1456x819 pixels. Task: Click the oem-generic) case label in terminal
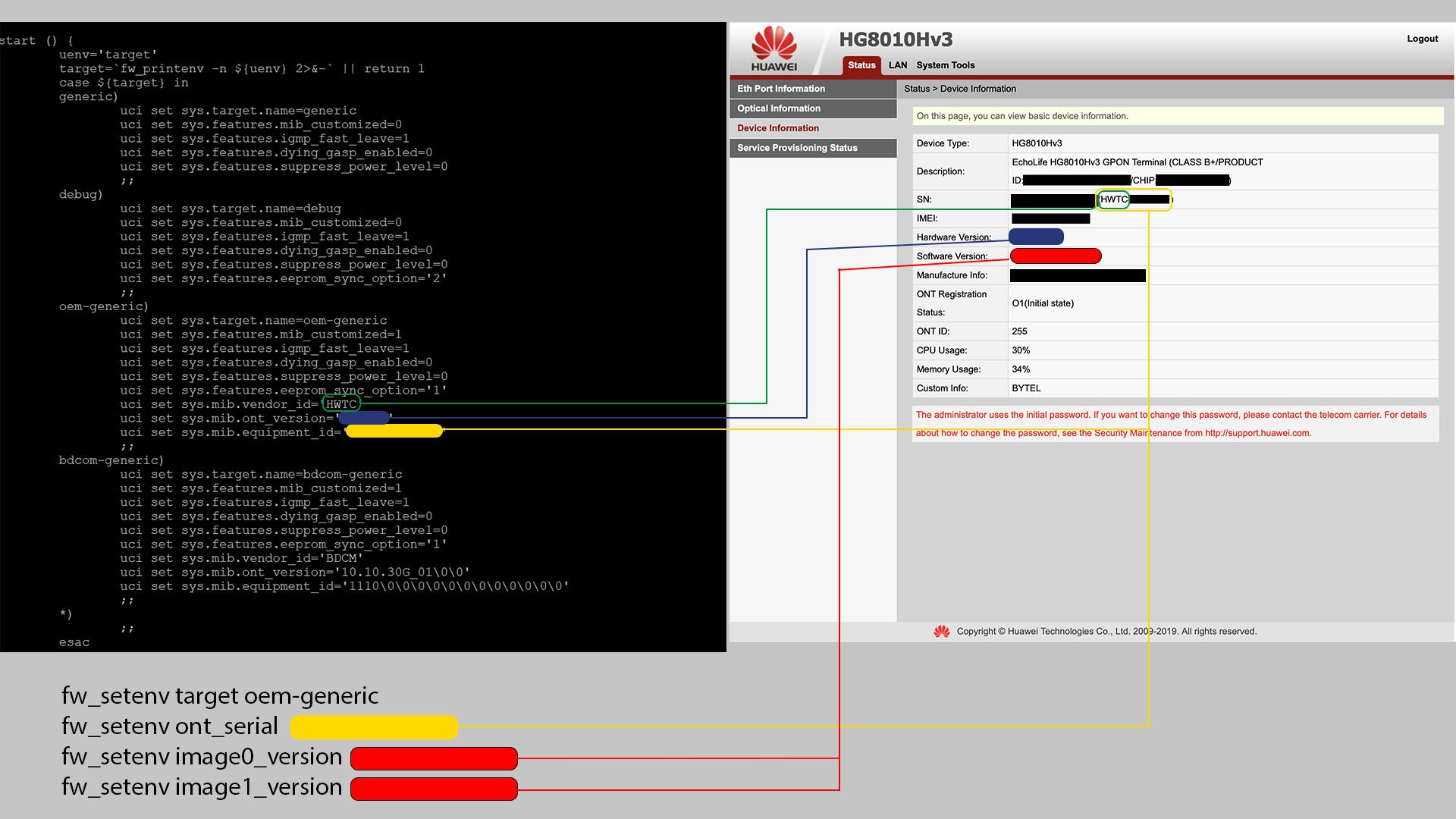[x=103, y=307]
